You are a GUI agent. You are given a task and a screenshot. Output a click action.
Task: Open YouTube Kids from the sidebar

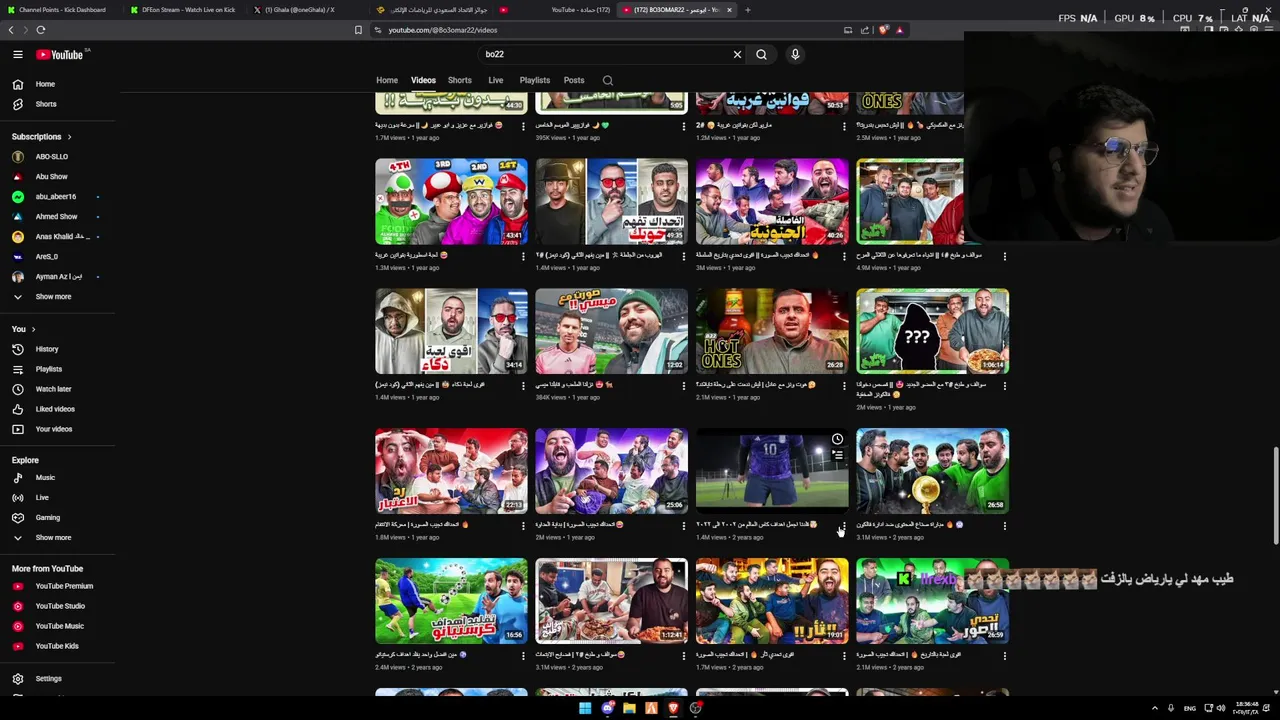click(x=57, y=646)
